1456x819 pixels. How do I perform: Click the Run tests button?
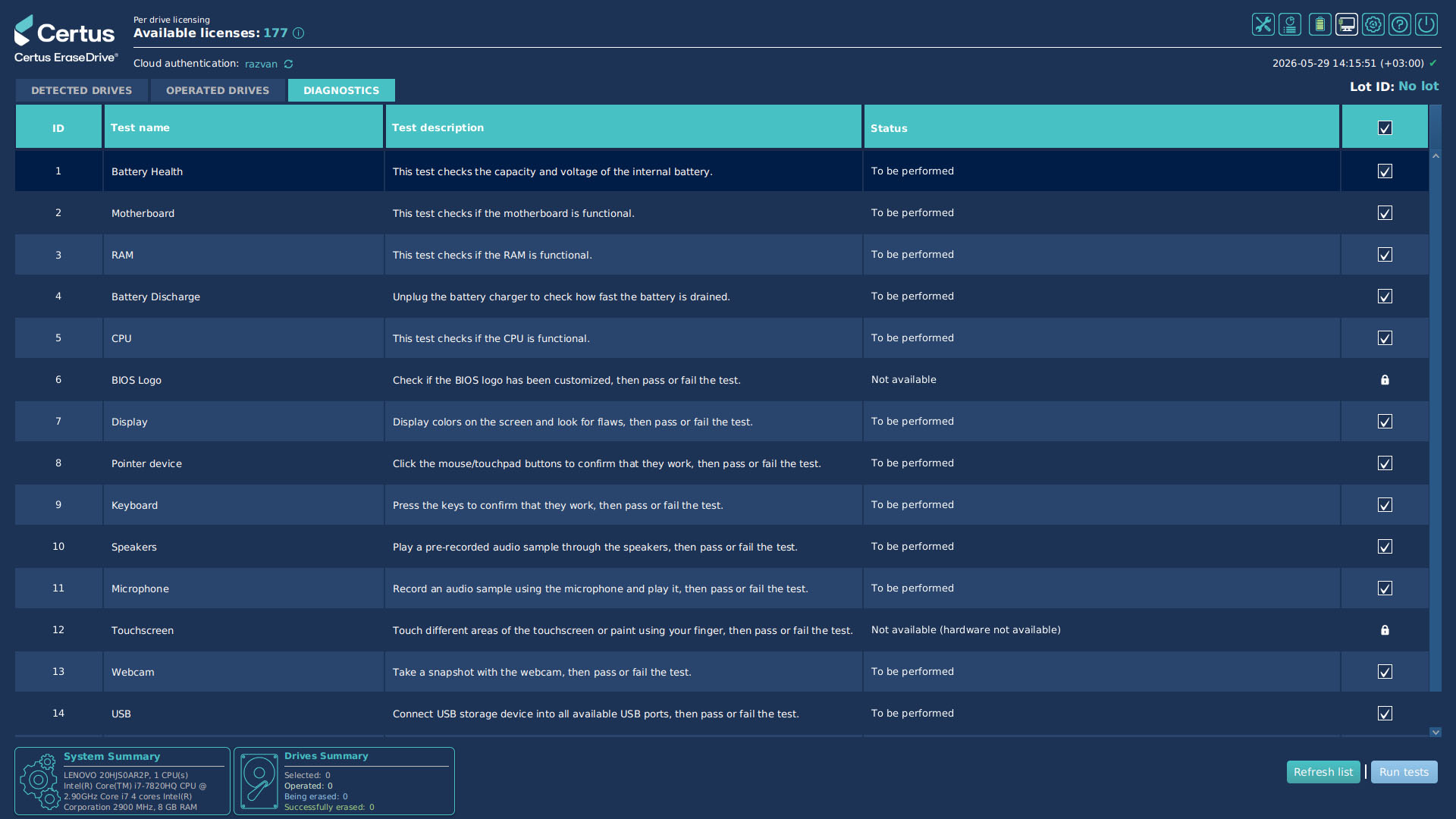click(1404, 772)
